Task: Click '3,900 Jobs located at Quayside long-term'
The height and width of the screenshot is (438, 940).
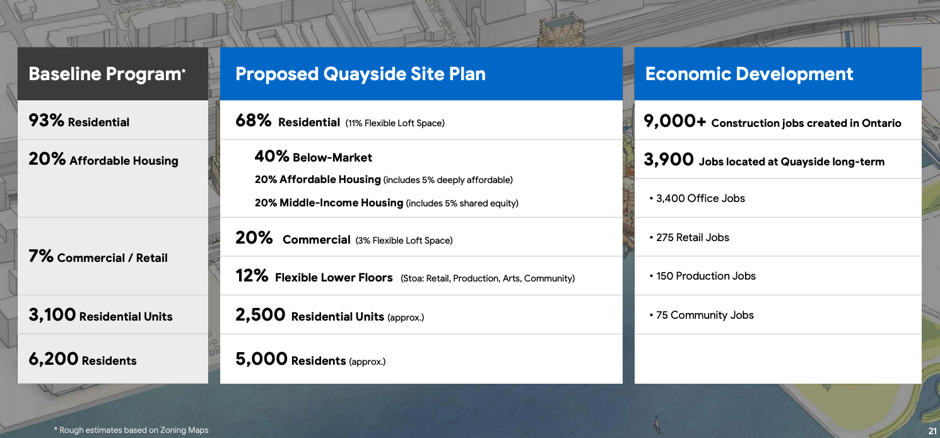Action: [x=764, y=160]
